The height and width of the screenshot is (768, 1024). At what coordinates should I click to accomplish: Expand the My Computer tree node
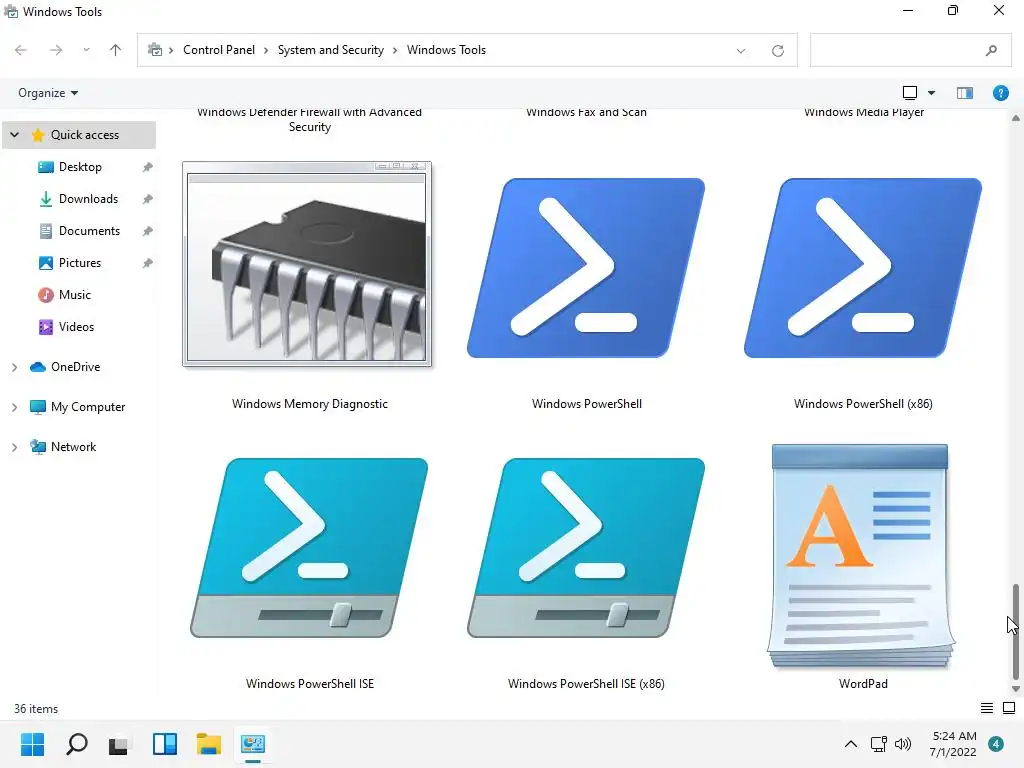click(14, 407)
